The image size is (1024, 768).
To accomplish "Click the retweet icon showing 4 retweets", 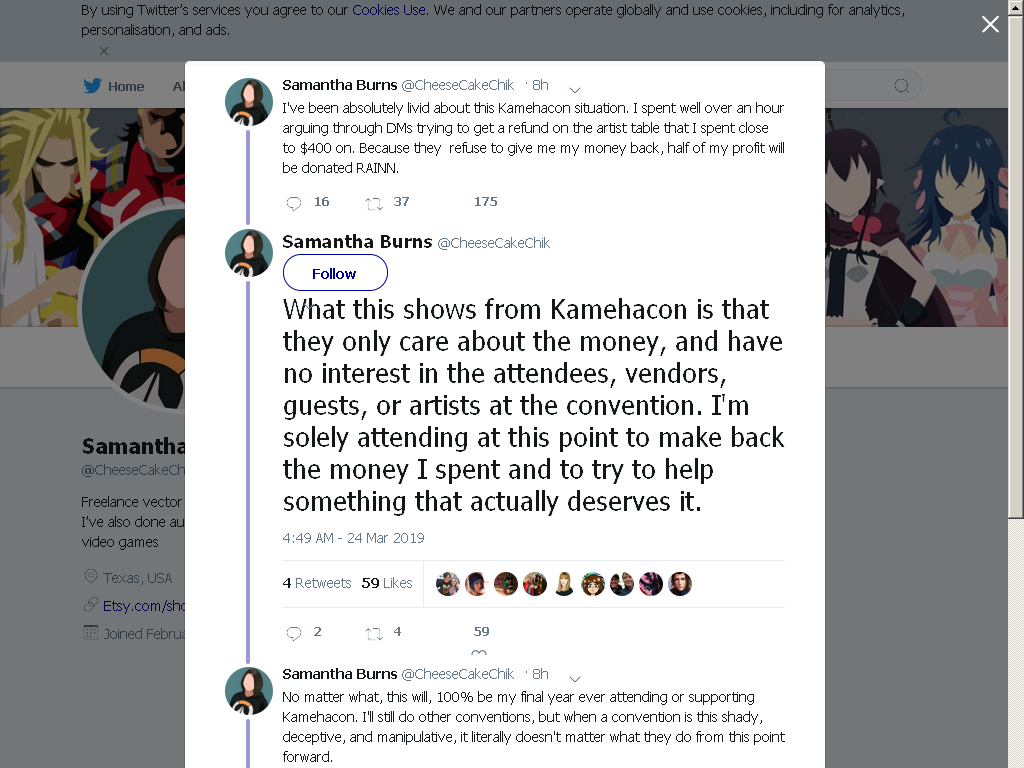I will (x=374, y=633).
